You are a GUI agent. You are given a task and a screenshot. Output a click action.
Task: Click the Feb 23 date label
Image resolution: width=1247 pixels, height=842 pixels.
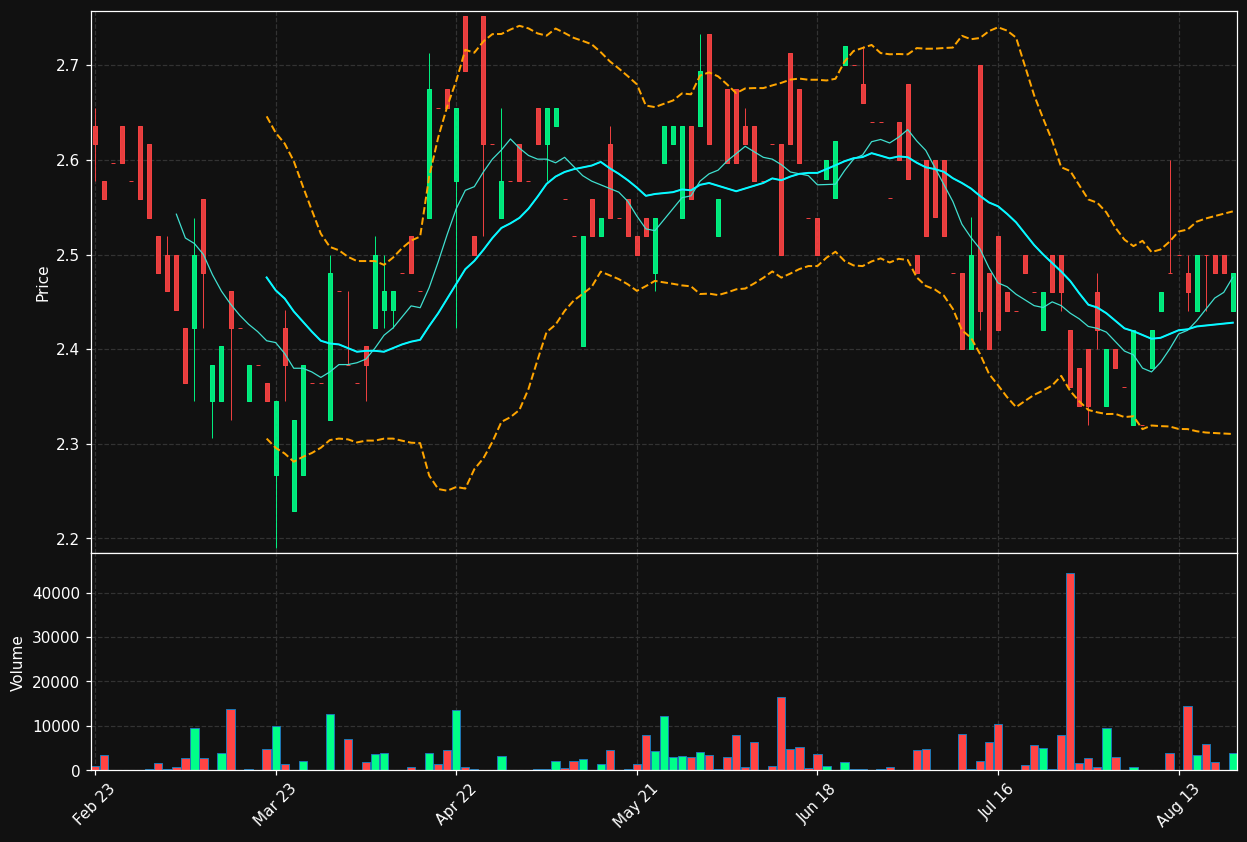click(93, 804)
